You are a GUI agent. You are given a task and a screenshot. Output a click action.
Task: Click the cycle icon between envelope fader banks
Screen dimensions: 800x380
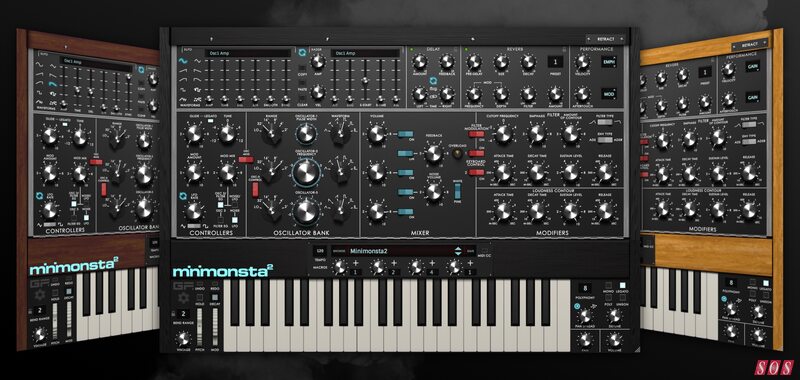coord(303,53)
